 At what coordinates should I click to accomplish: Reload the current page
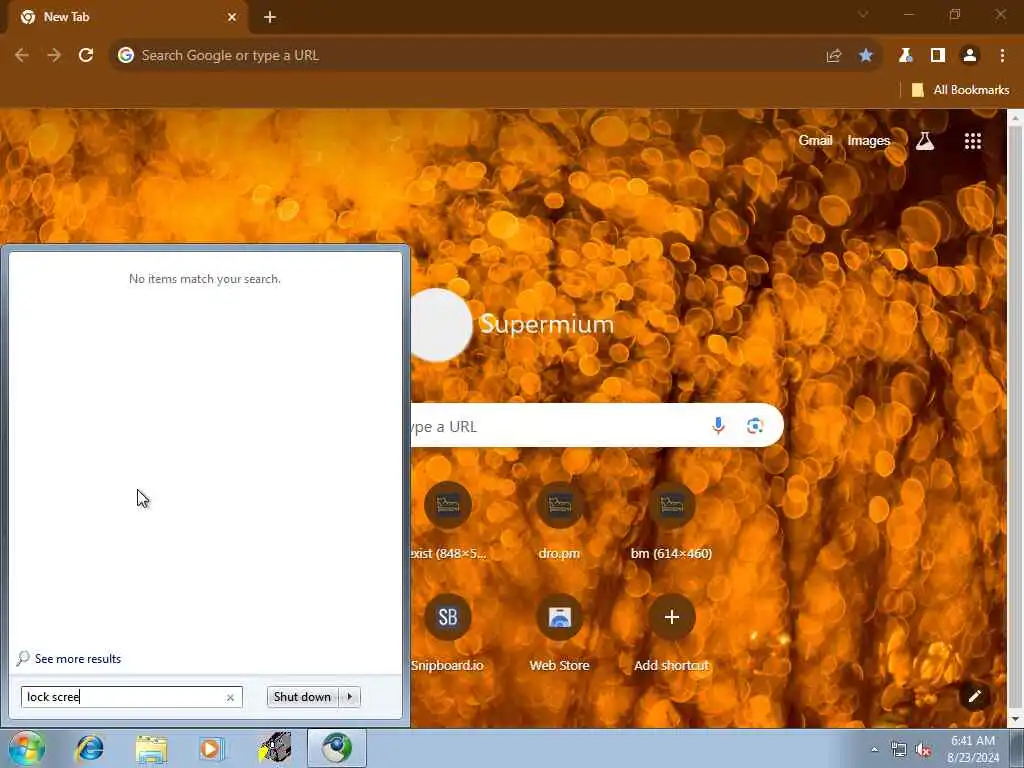coord(86,56)
